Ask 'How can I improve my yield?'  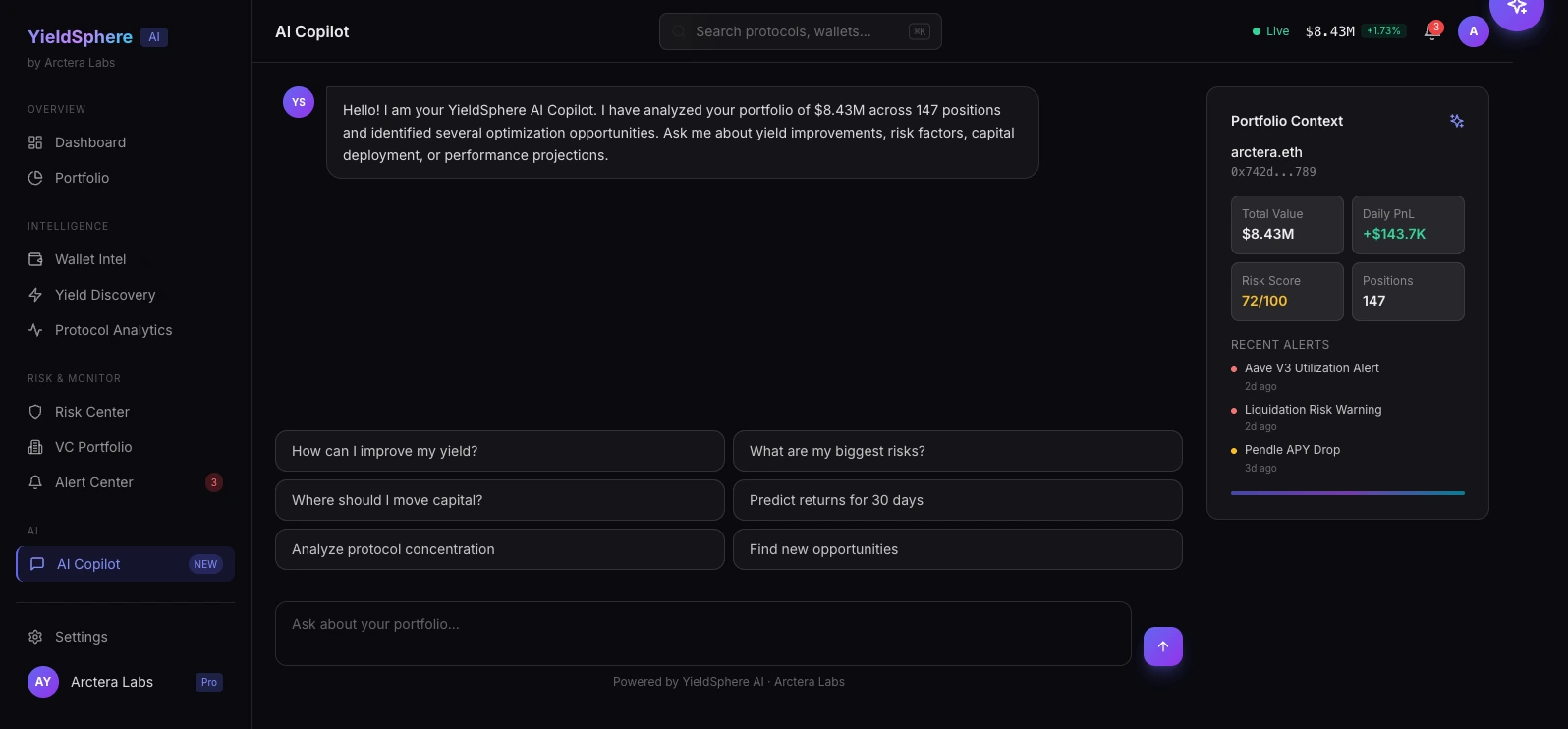pos(500,451)
